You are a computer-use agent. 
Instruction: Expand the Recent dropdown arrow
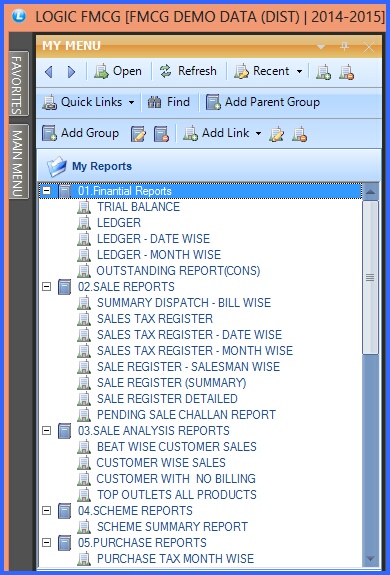(299, 72)
